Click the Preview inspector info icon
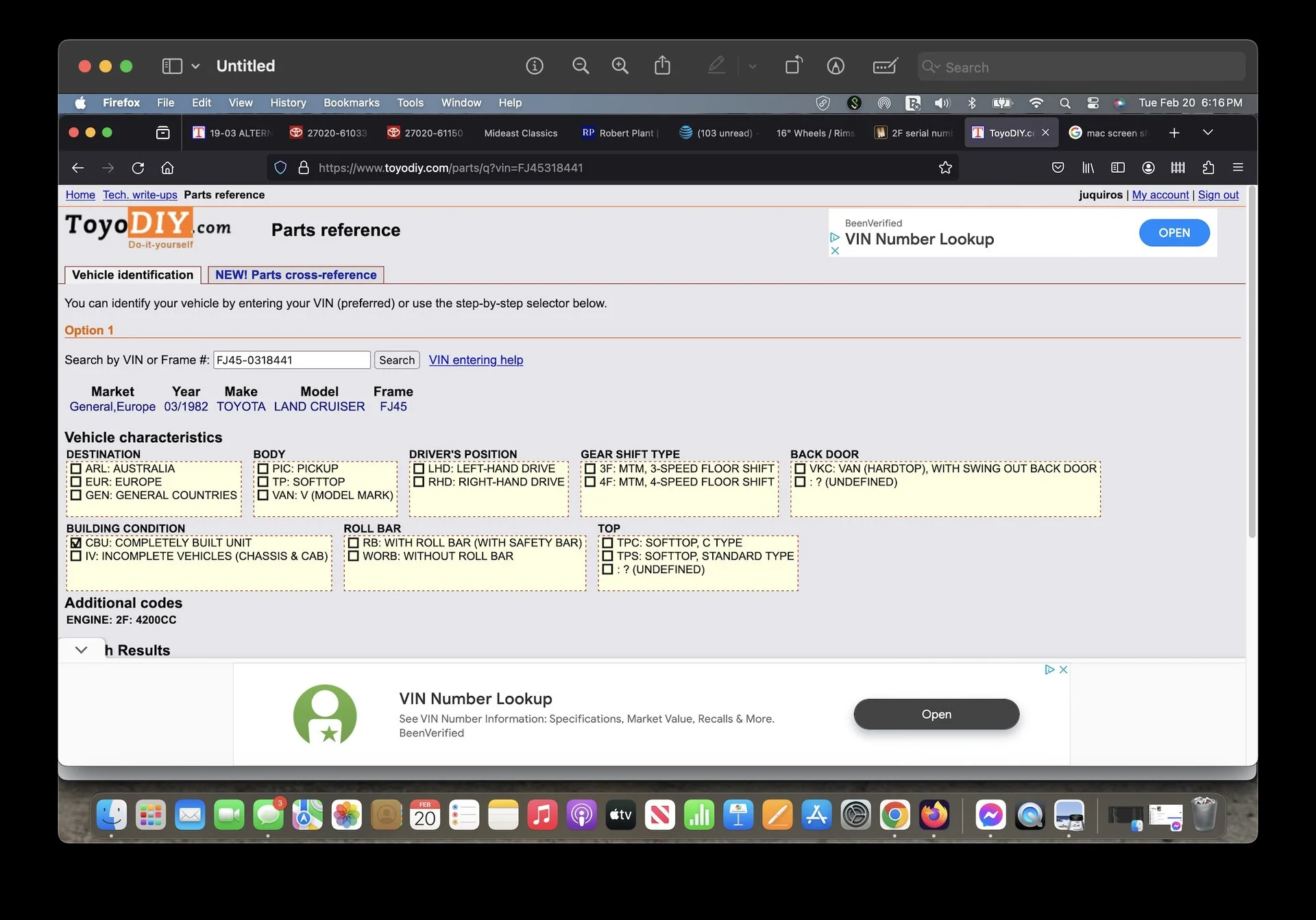This screenshot has width=1316, height=920. [x=534, y=66]
